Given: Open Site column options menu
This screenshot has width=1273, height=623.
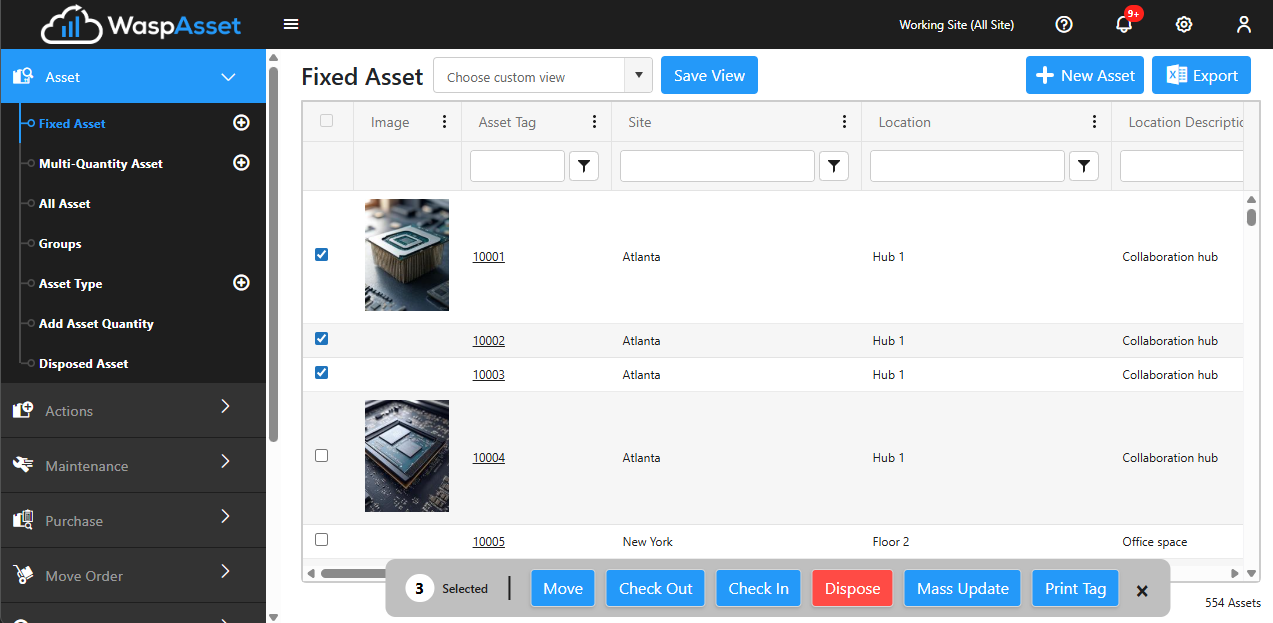Looking at the screenshot, I should pyautogui.click(x=844, y=122).
